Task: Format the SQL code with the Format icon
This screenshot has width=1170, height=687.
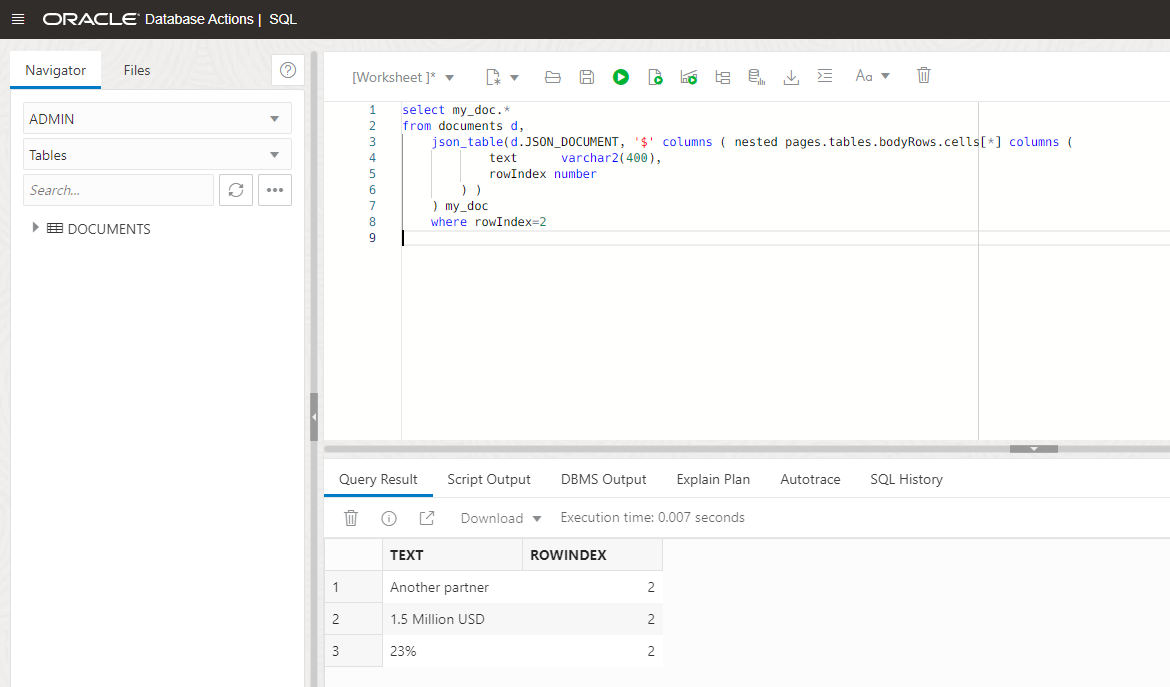Action: 825,76
